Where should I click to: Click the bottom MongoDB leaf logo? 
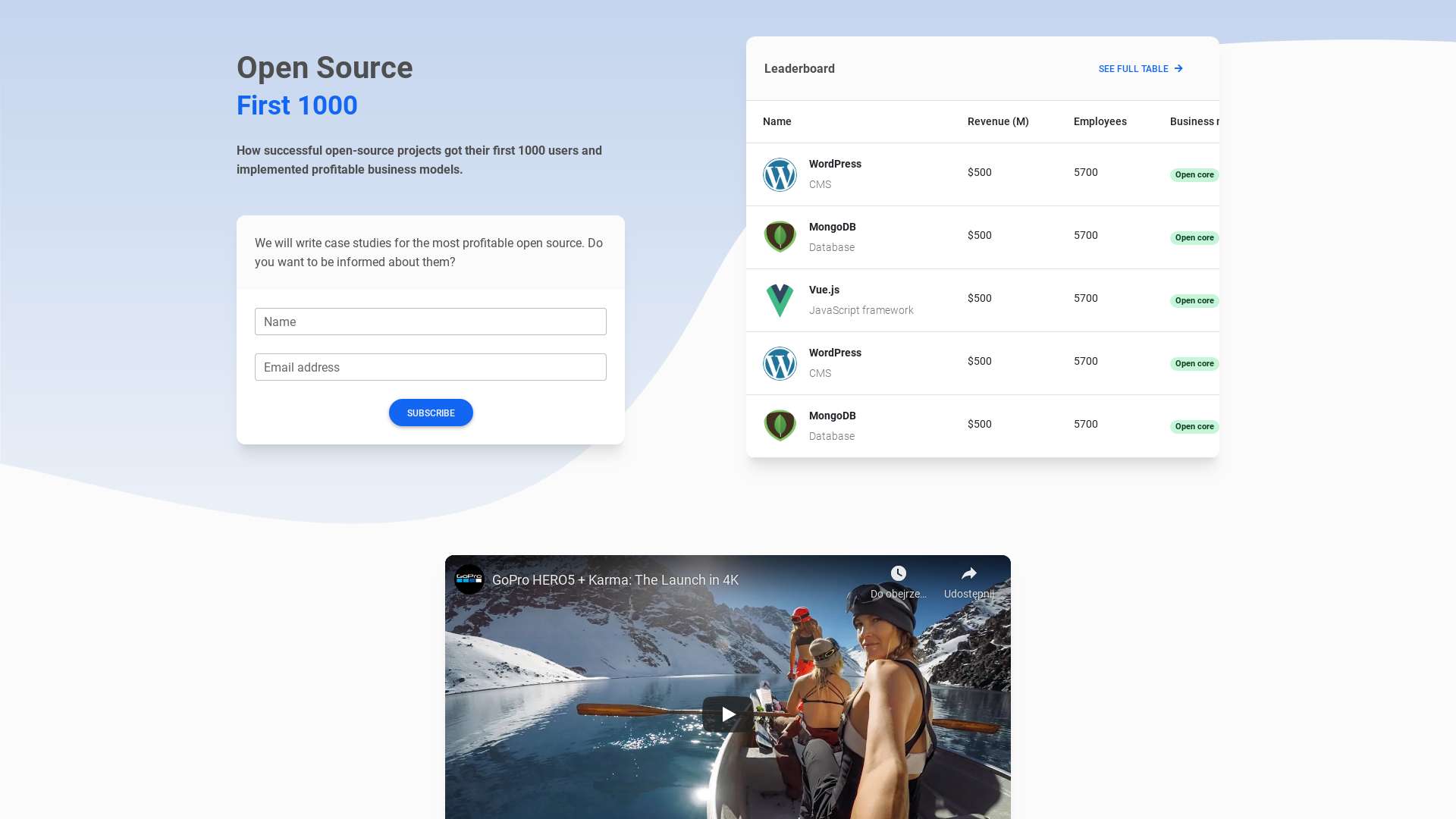pyautogui.click(x=780, y=426)
